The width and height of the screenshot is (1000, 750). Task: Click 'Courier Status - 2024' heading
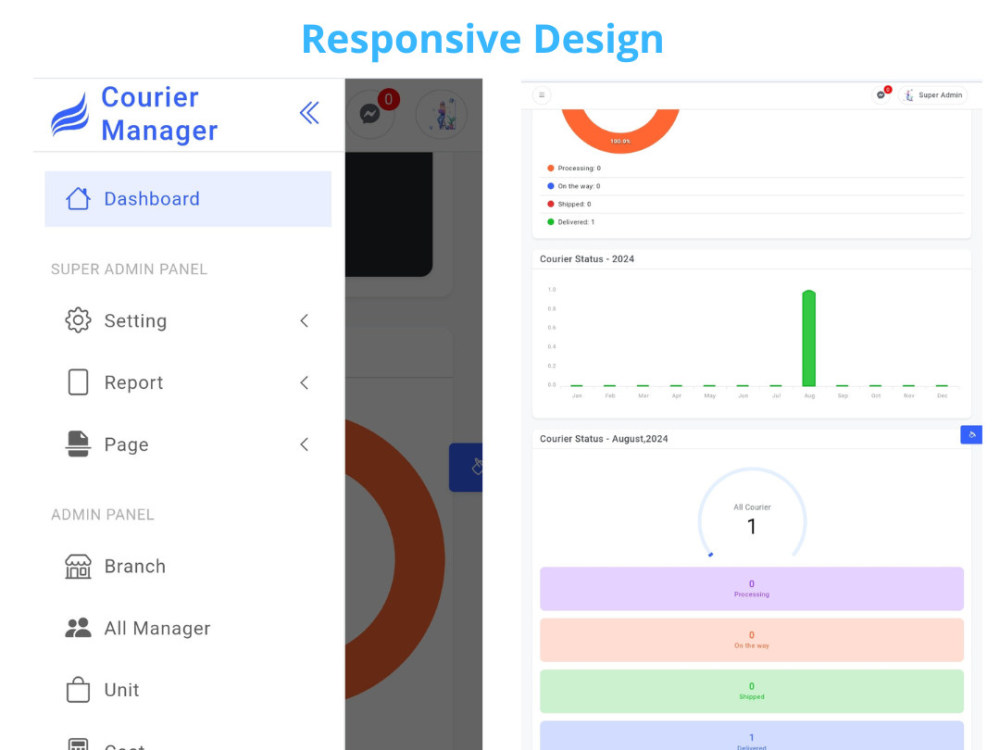(x=587, y=259)
